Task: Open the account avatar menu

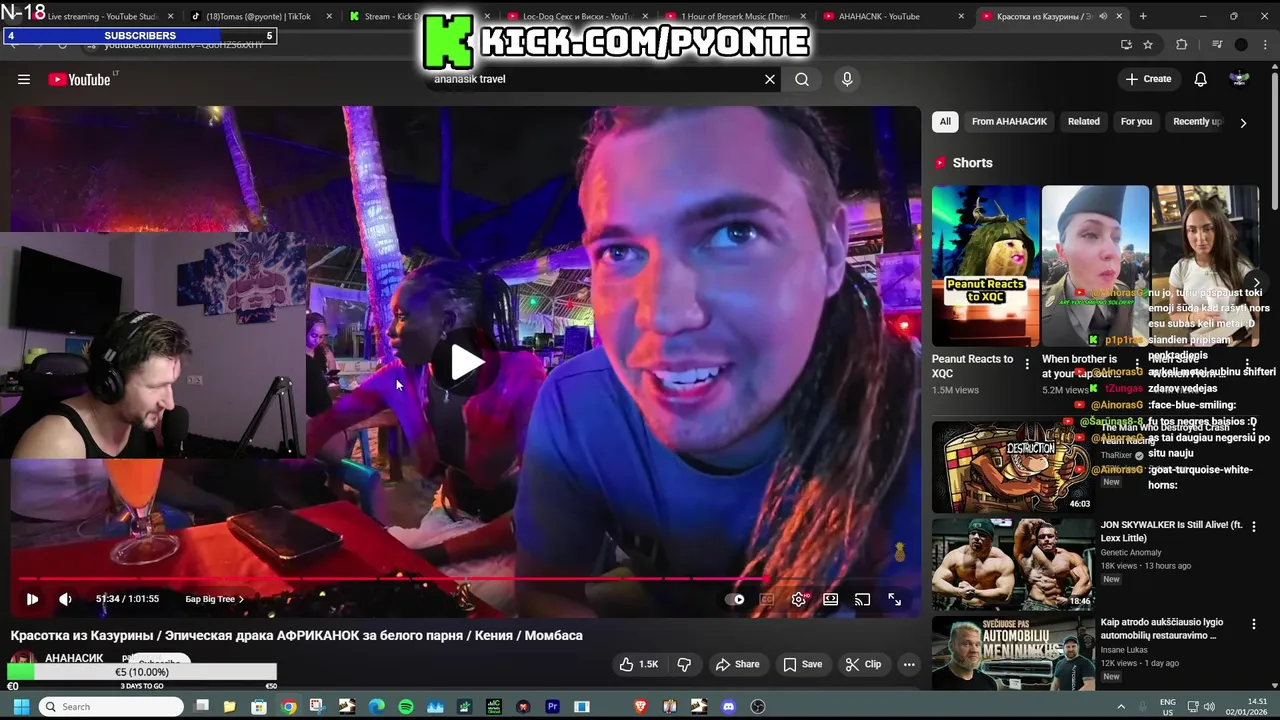Action: pos(1240,79)
